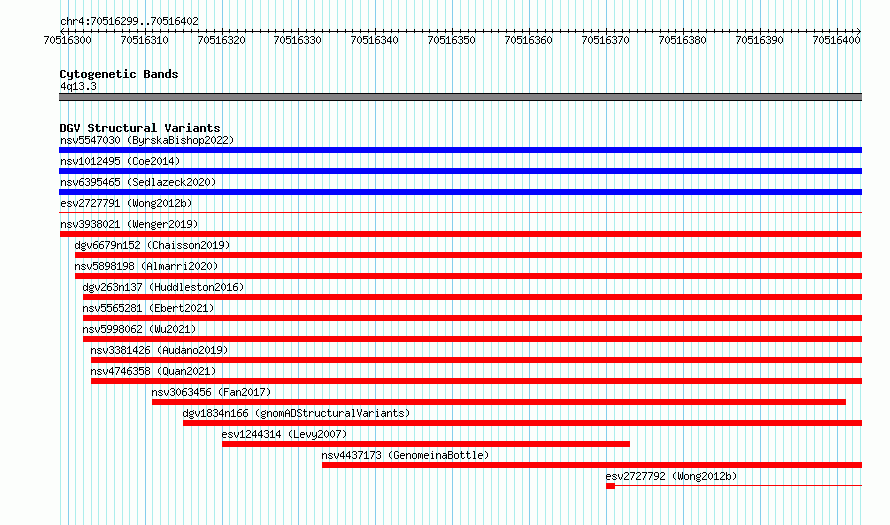Open the nsv6395465 (Sedlazeck2020) variant label
The height and width of the screenshot is (525, 890).
pyautogui.click(x=138, y=182)
